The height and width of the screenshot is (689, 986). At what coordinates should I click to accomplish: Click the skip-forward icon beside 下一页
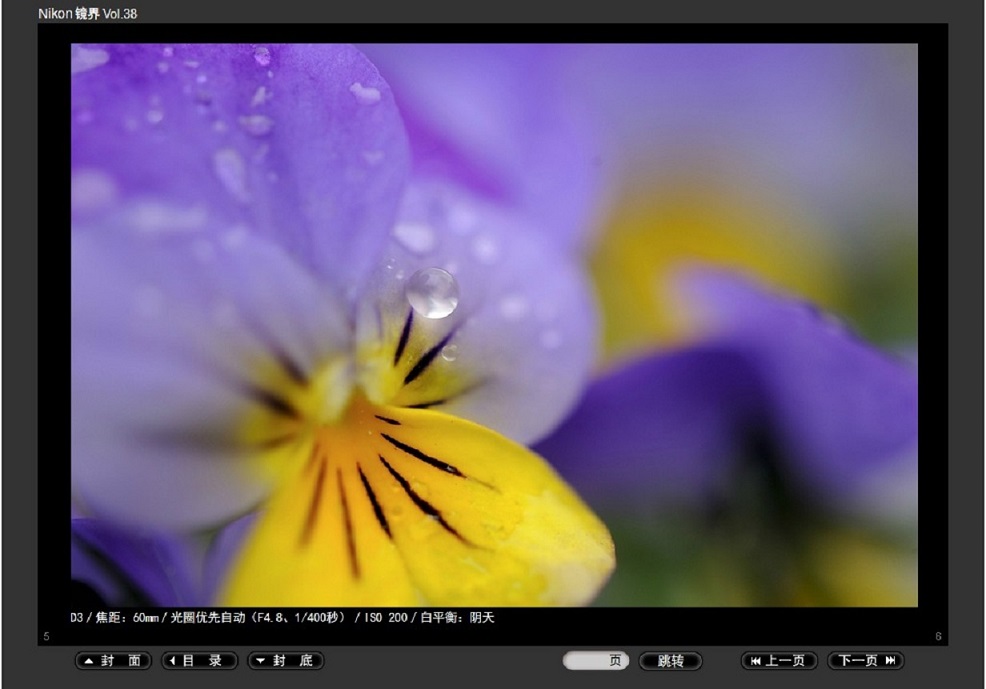pos(889,661)
